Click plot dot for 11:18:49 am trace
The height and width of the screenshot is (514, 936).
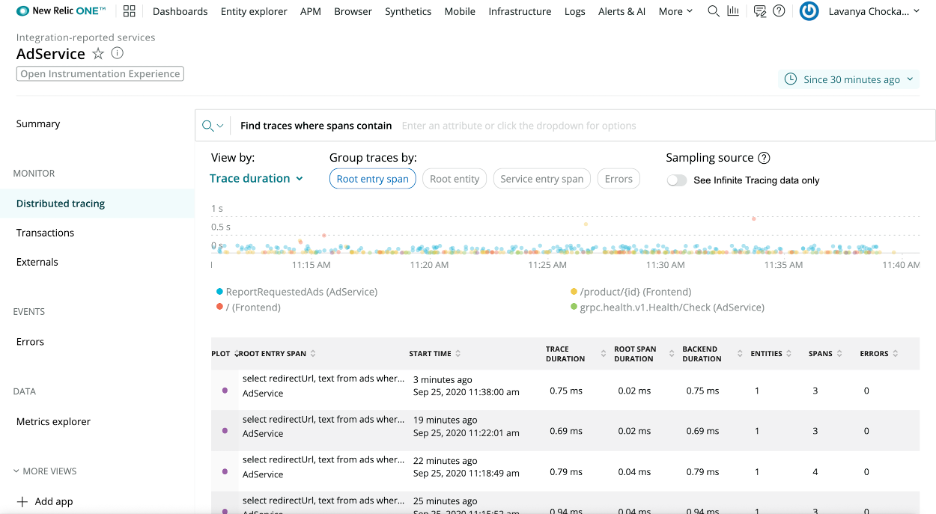[224, 471]
